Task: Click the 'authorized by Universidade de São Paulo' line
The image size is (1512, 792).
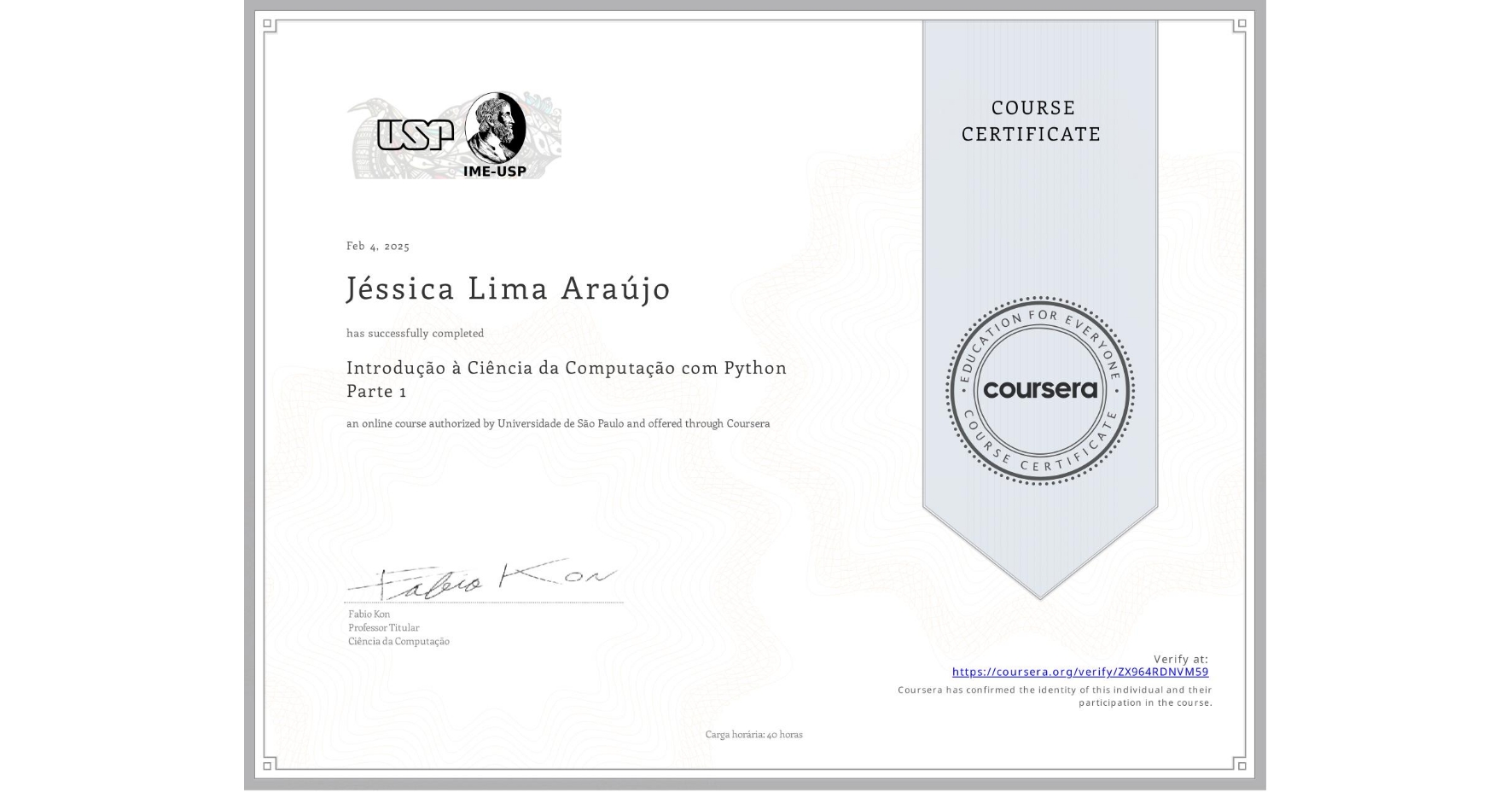Action: point(558,423)
